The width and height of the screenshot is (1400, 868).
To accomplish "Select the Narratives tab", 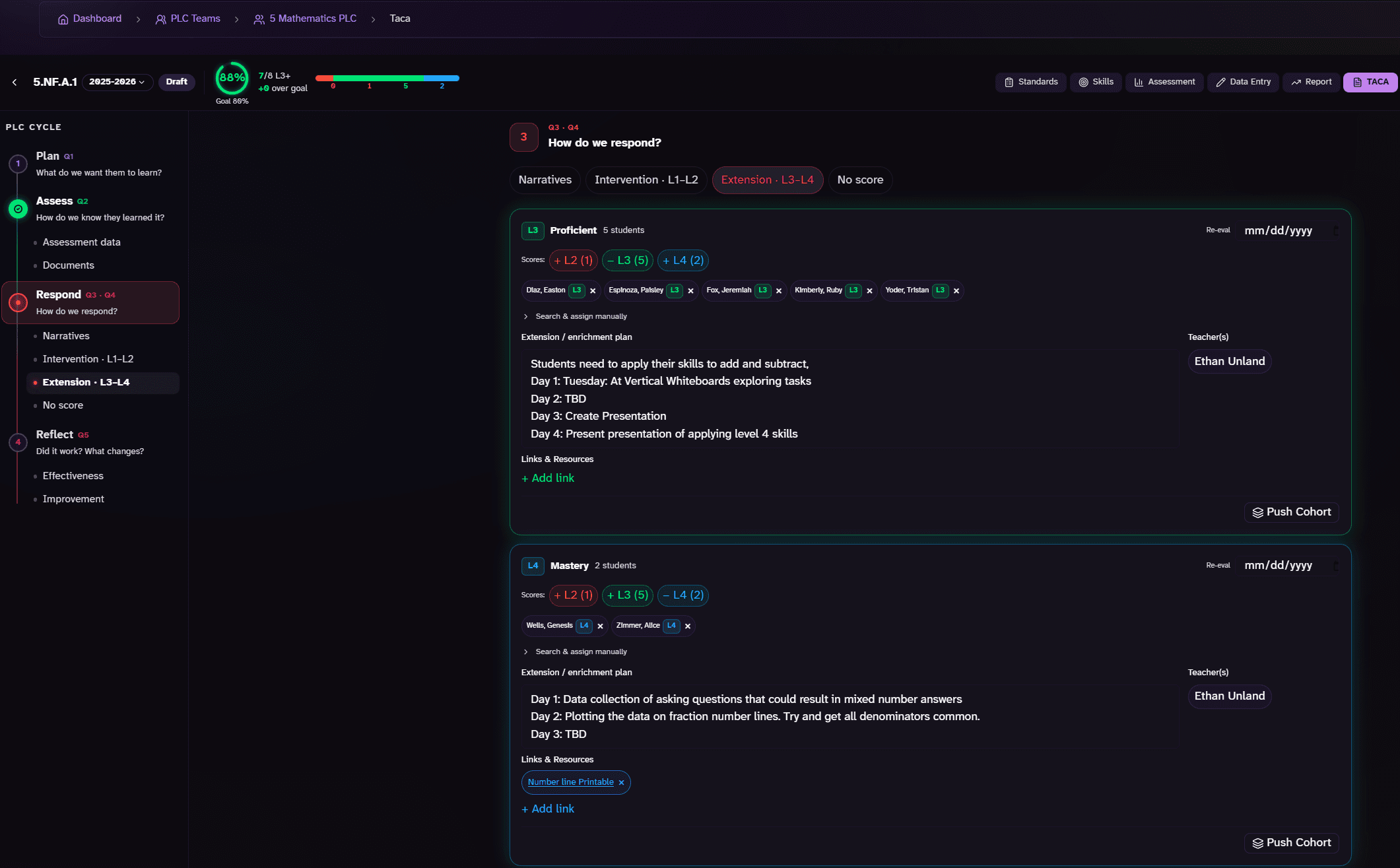I will point(545,180).
